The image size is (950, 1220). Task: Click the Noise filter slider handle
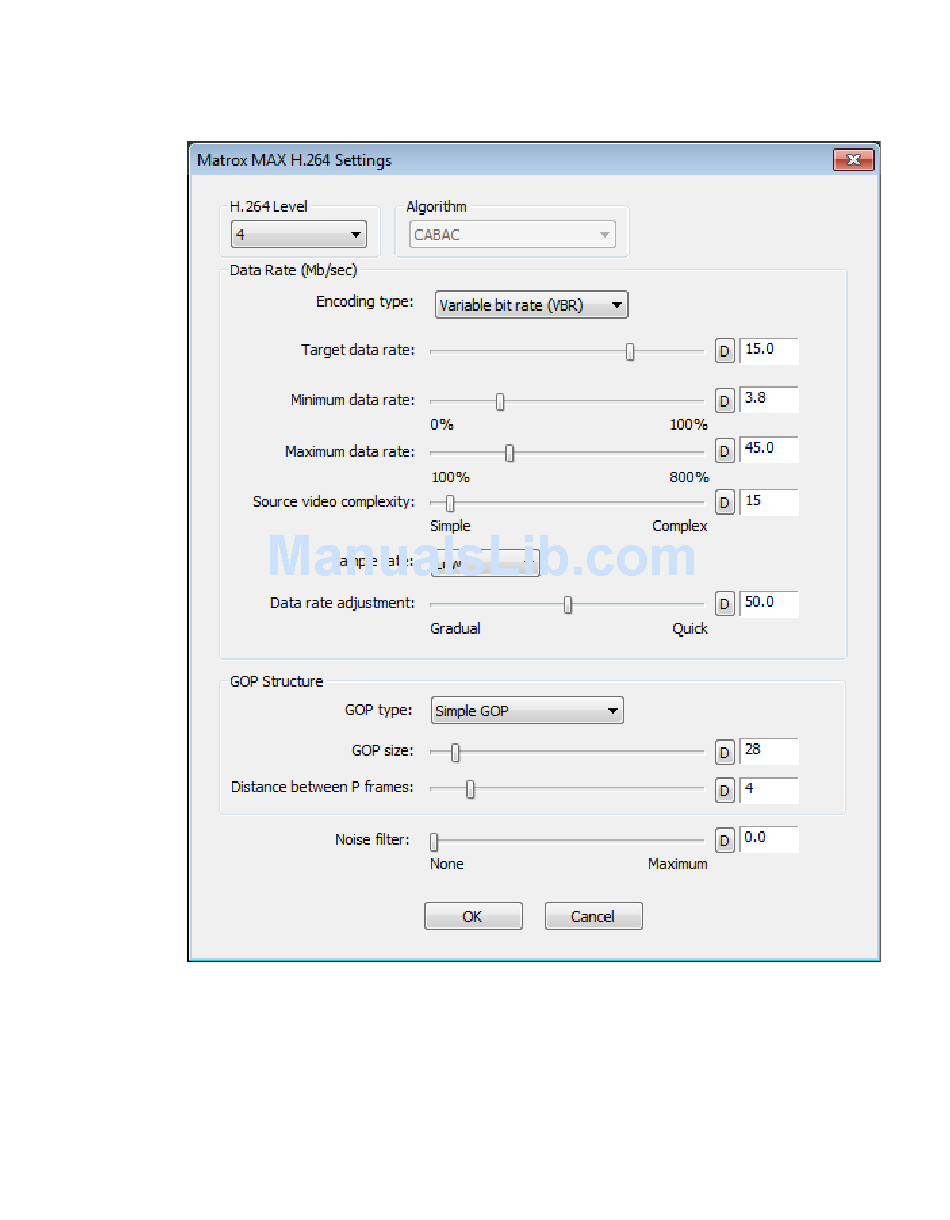point(434,842)
